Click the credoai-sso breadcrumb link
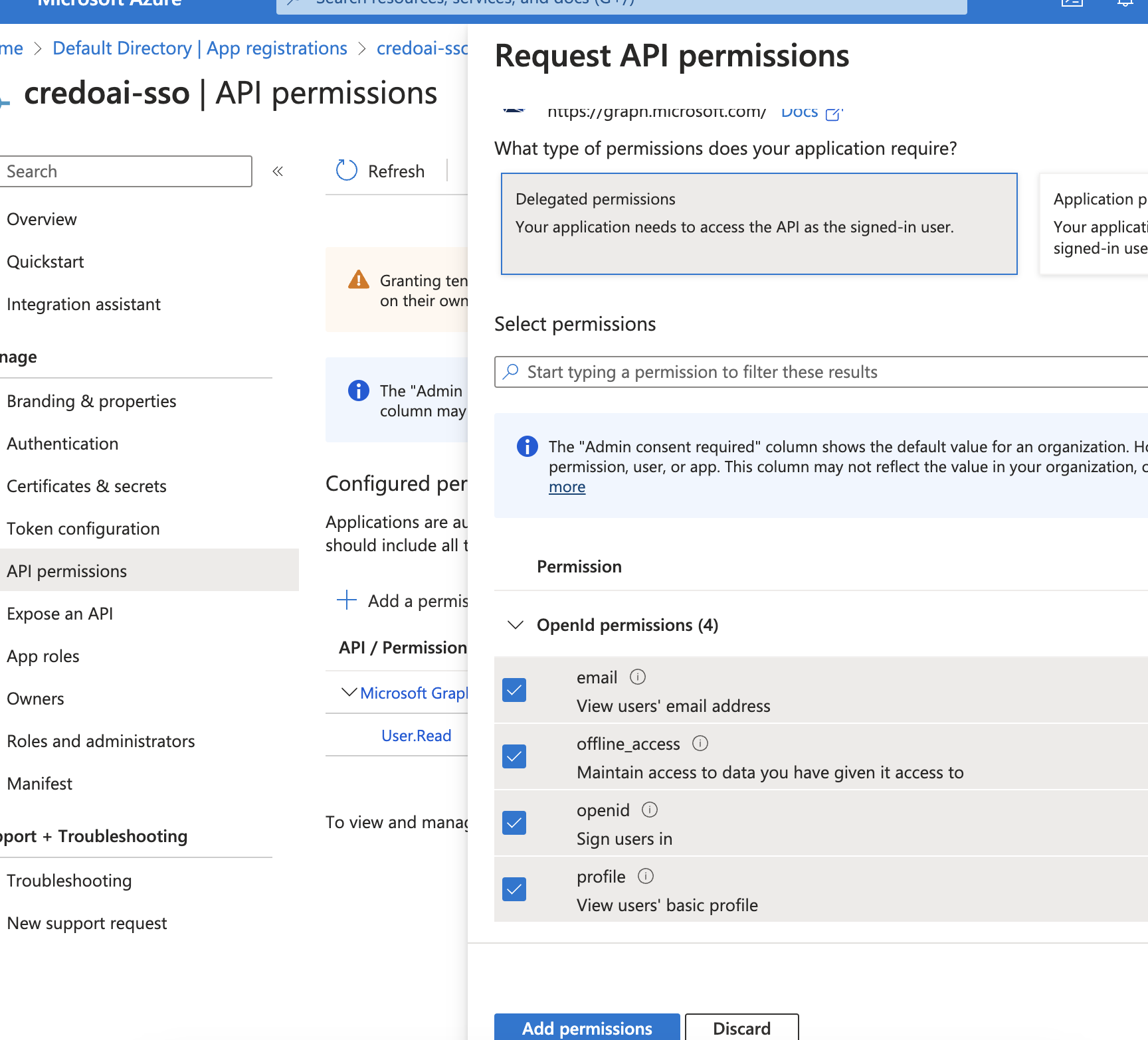This screenshot has height=1040, width=1148. [x=422, y=48]
